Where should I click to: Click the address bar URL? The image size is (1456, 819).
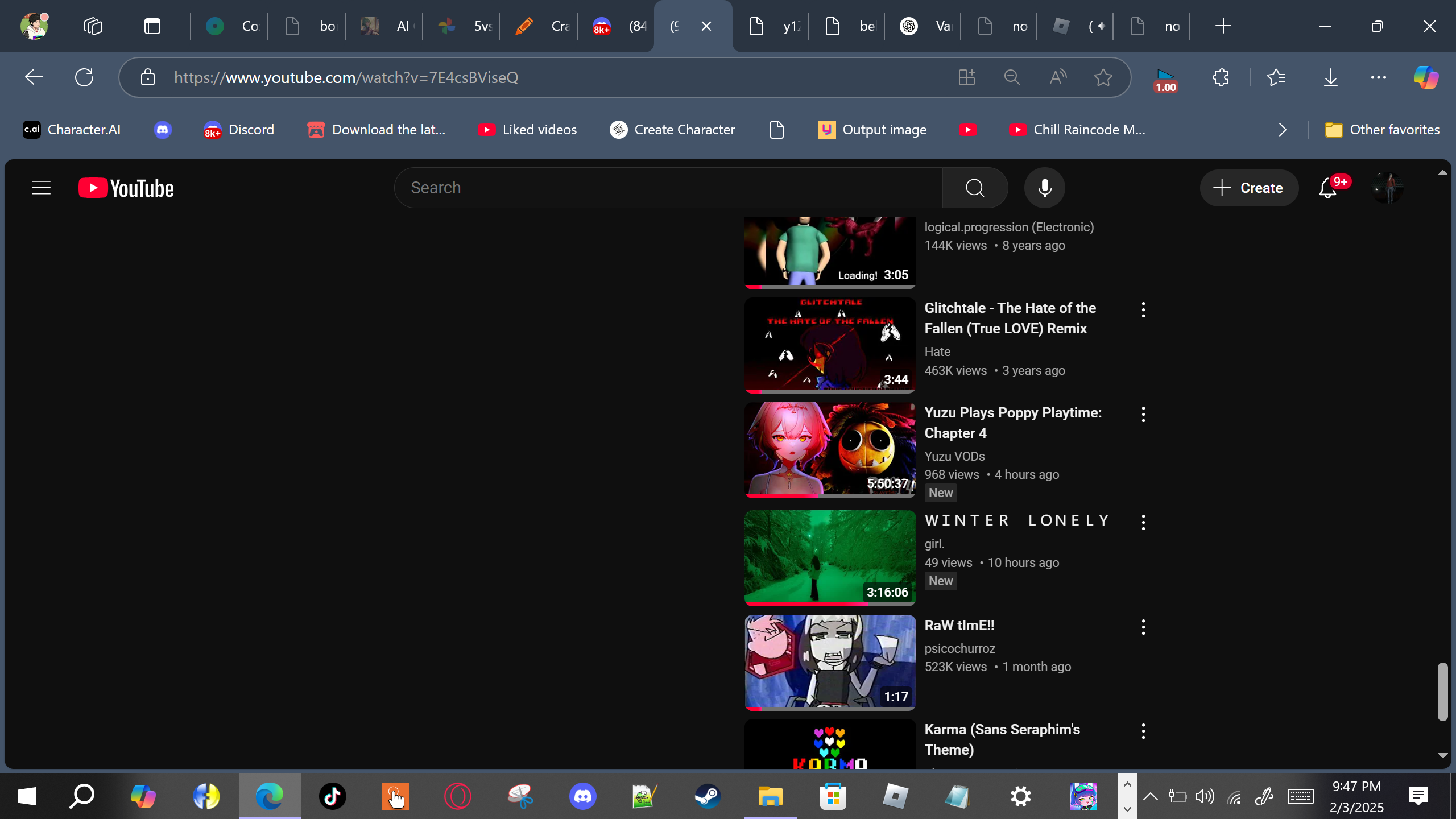click(x=346, y=77)
